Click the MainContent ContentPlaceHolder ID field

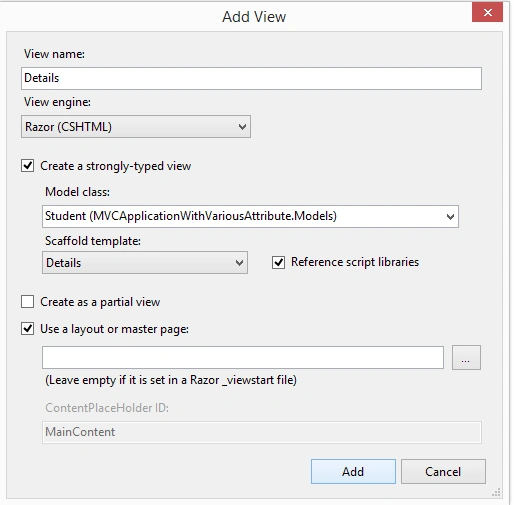click(x=262, y=432)
